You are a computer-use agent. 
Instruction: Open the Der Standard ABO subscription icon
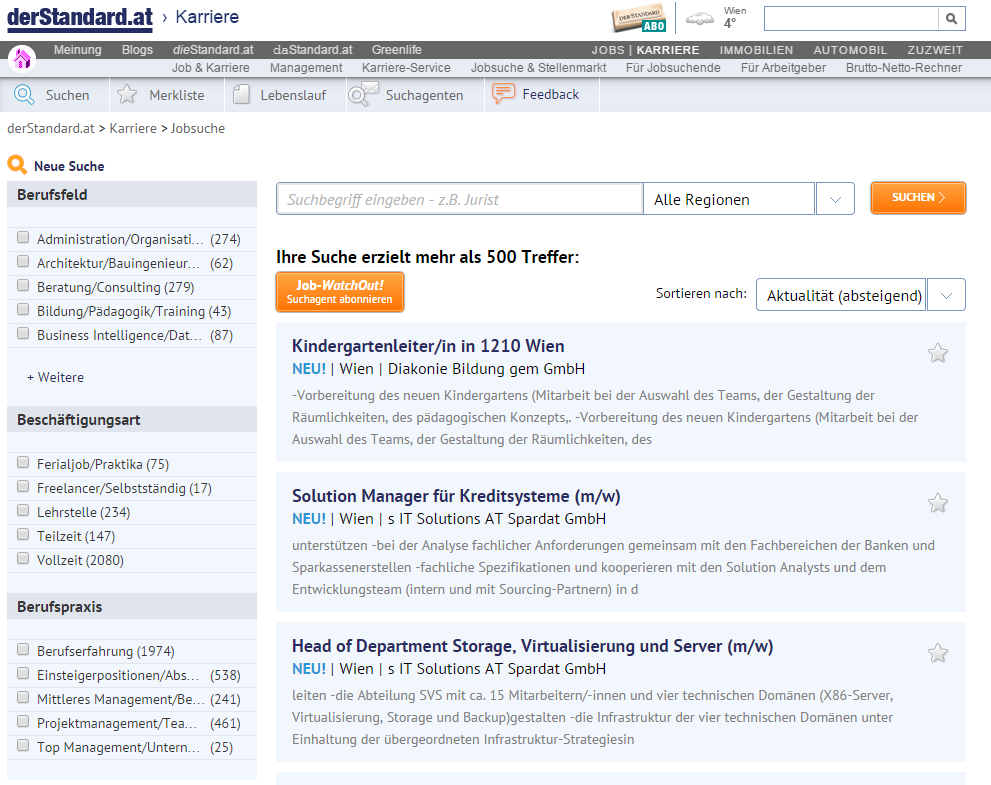pyautogui.click(x=639, y=20)
